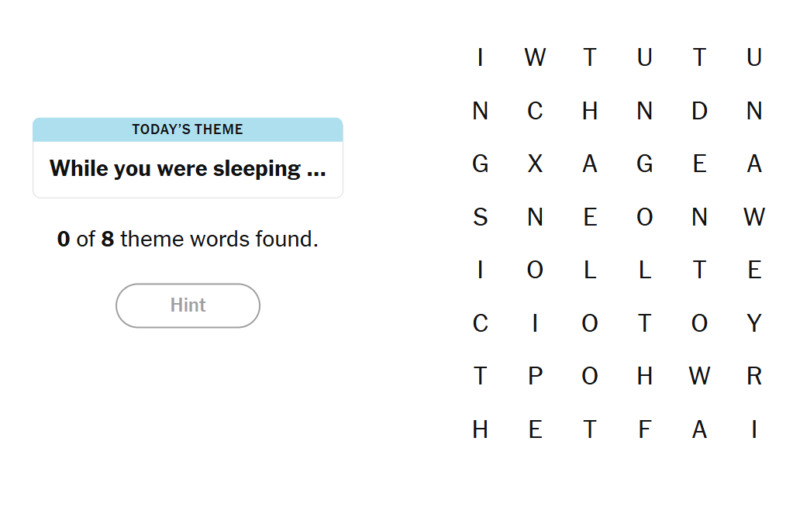Click the C in the second row
Image resolution: width=800 pixels, height=517 pixels.
[x=535, y=111]
